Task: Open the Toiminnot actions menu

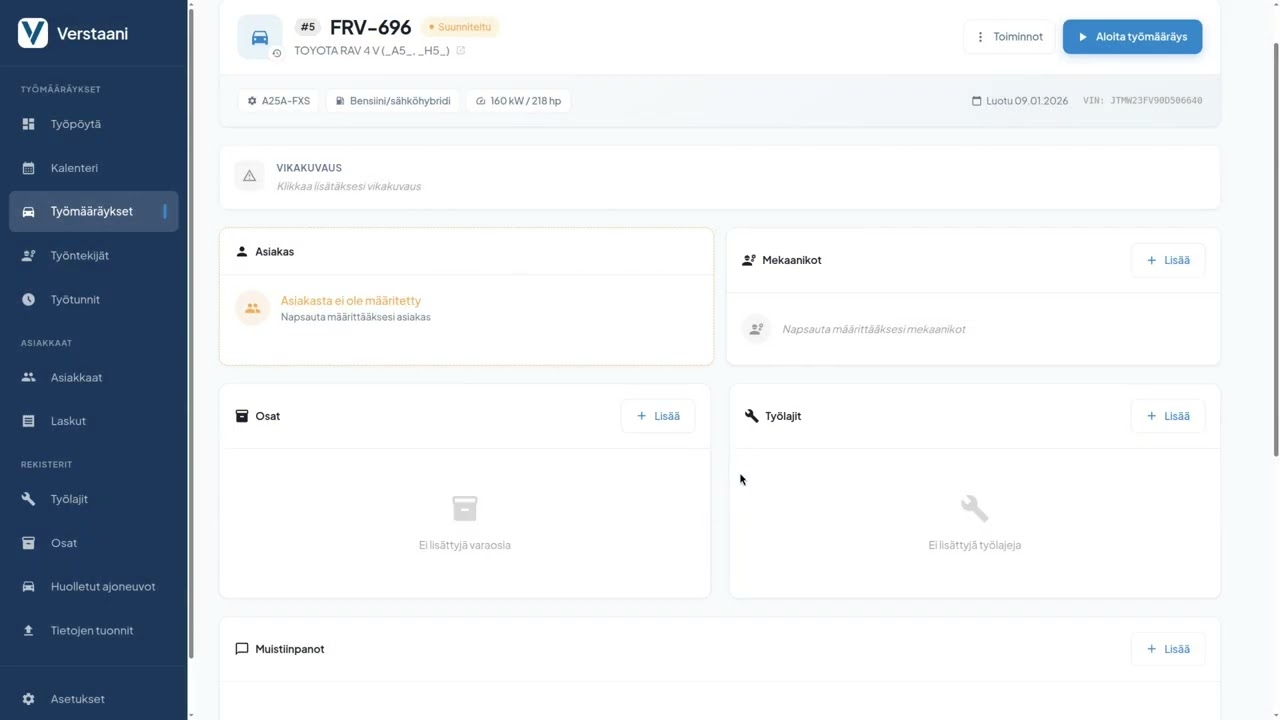Action: [1009, 37]
